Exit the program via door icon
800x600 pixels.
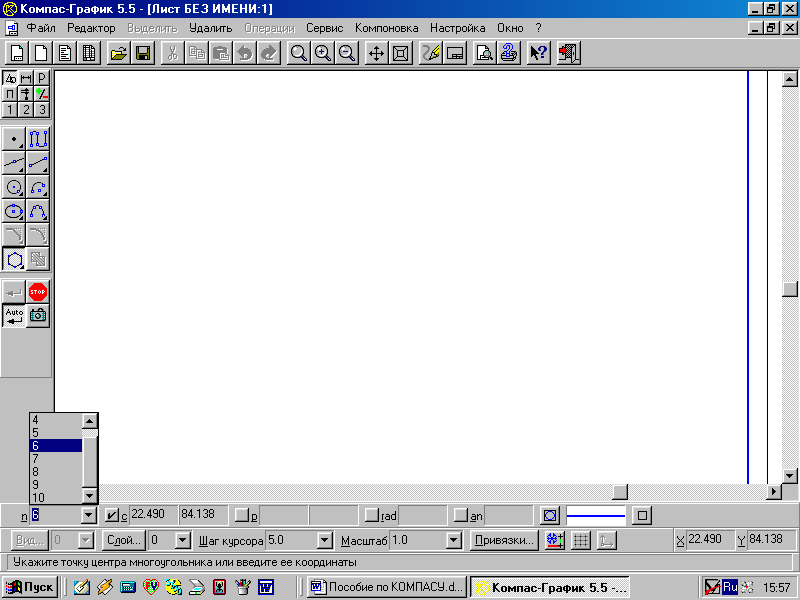pos(568,53)
